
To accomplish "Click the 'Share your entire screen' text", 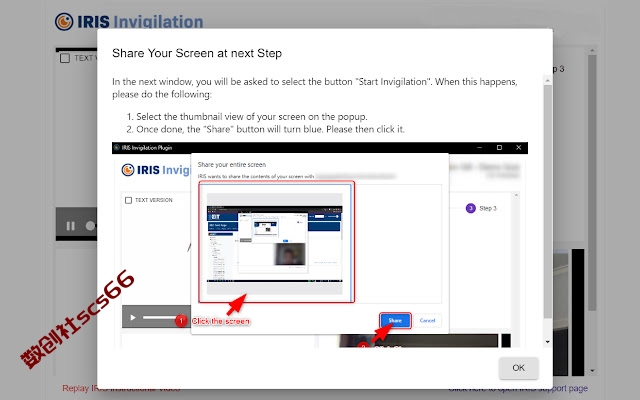I will pos(231,164).
